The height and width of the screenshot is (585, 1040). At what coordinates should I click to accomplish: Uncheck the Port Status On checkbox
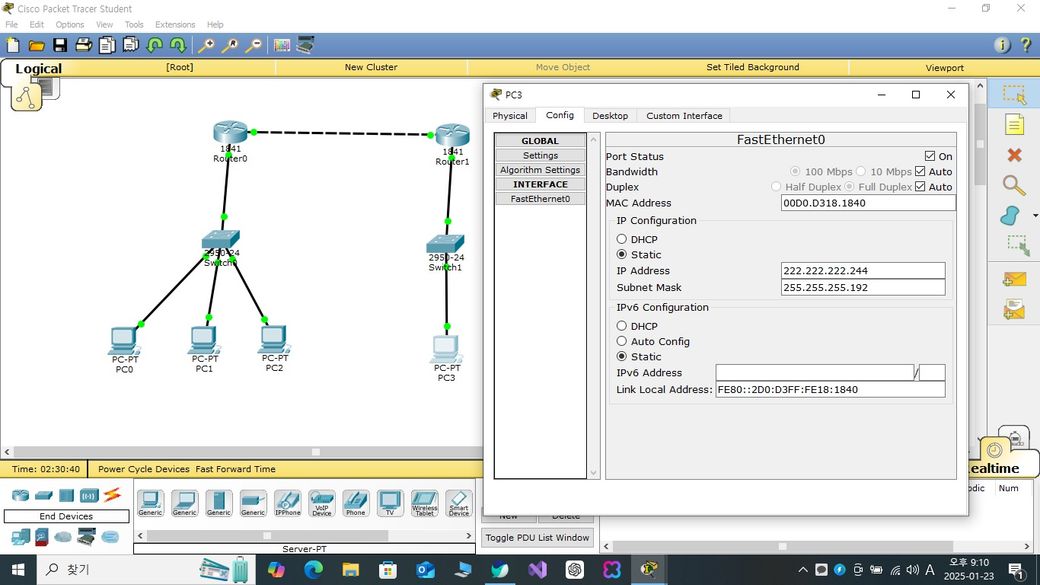click(x=930, y=156)
